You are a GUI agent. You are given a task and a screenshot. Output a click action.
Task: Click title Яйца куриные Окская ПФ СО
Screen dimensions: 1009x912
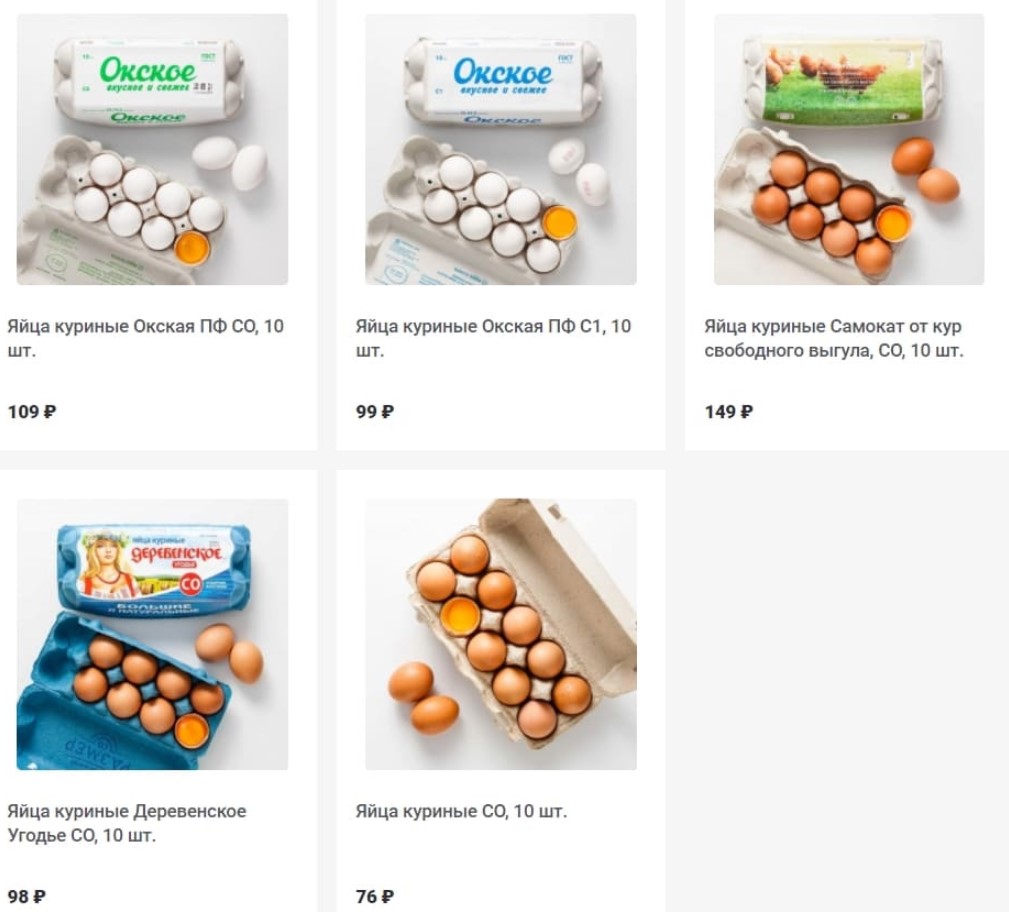(146, 339)
